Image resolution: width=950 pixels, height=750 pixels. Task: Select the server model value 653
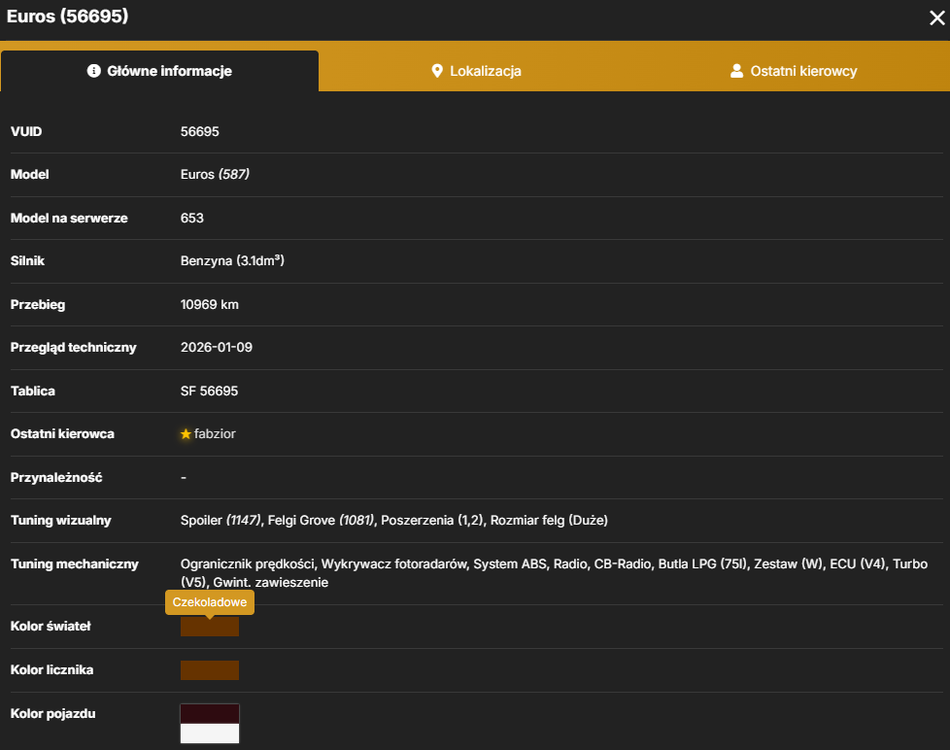tap(192, 218)
